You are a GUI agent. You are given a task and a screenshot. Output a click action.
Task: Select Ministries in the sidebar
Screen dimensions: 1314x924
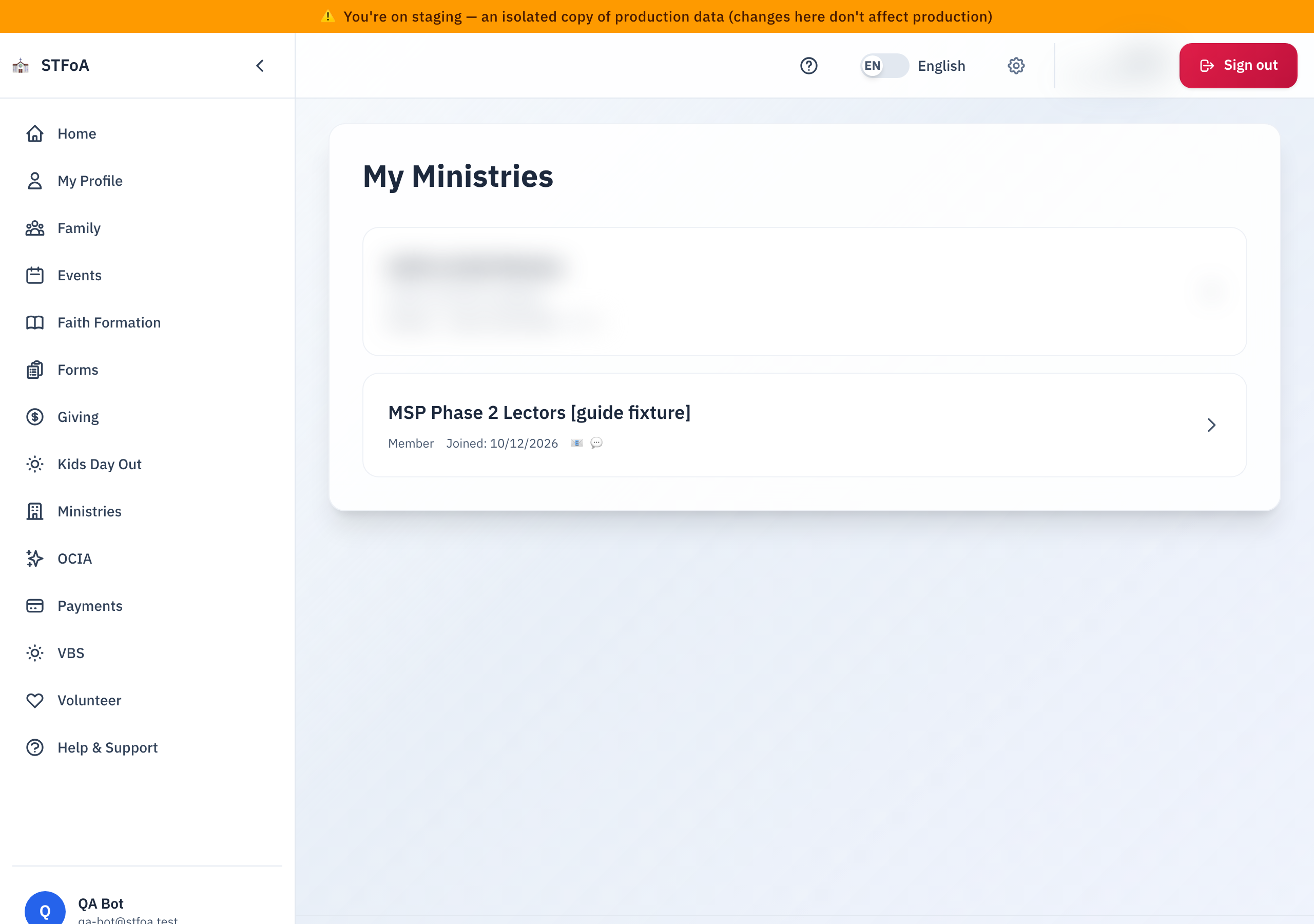click(147, 511)
